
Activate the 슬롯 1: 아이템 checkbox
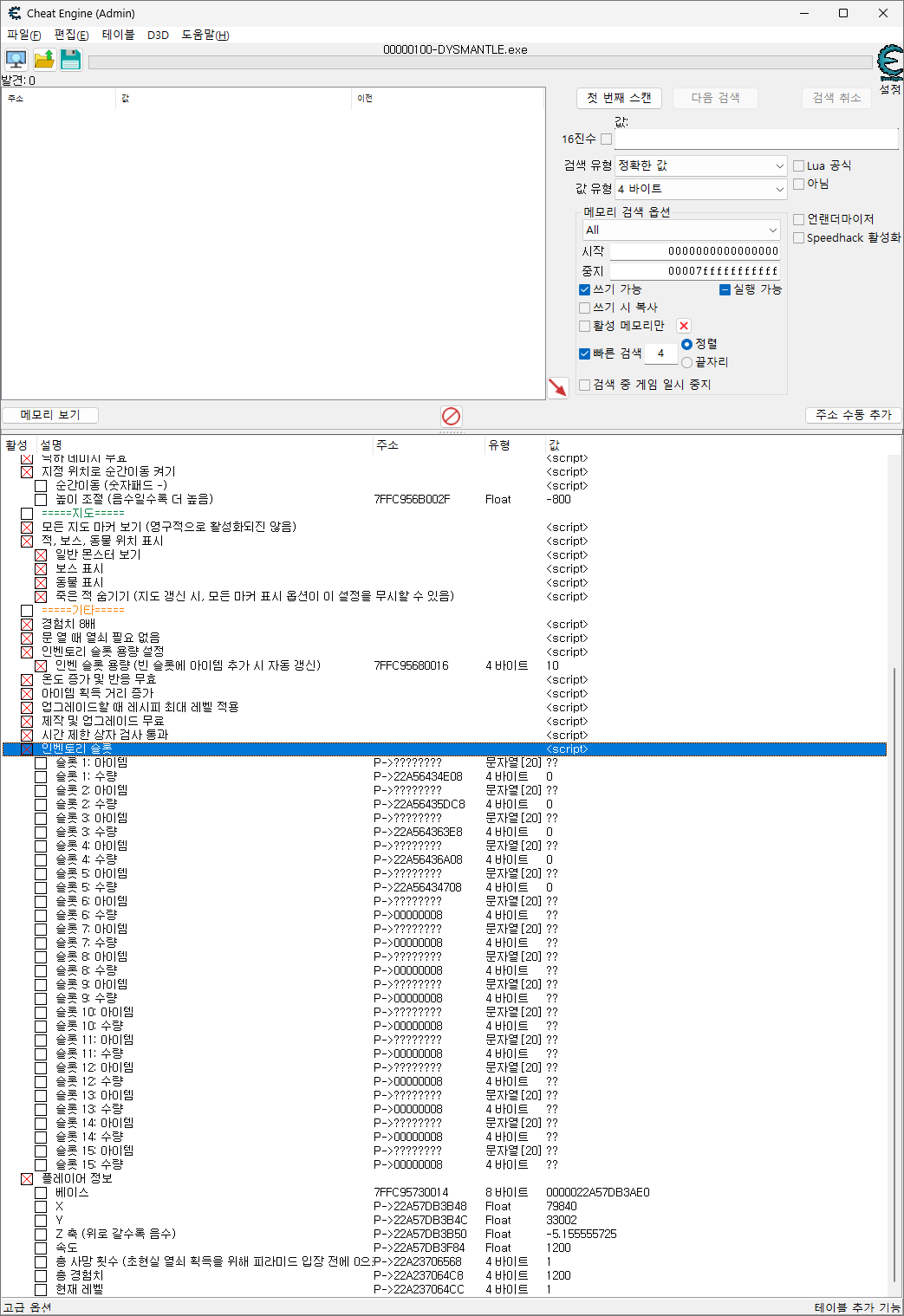pos(41,762)
